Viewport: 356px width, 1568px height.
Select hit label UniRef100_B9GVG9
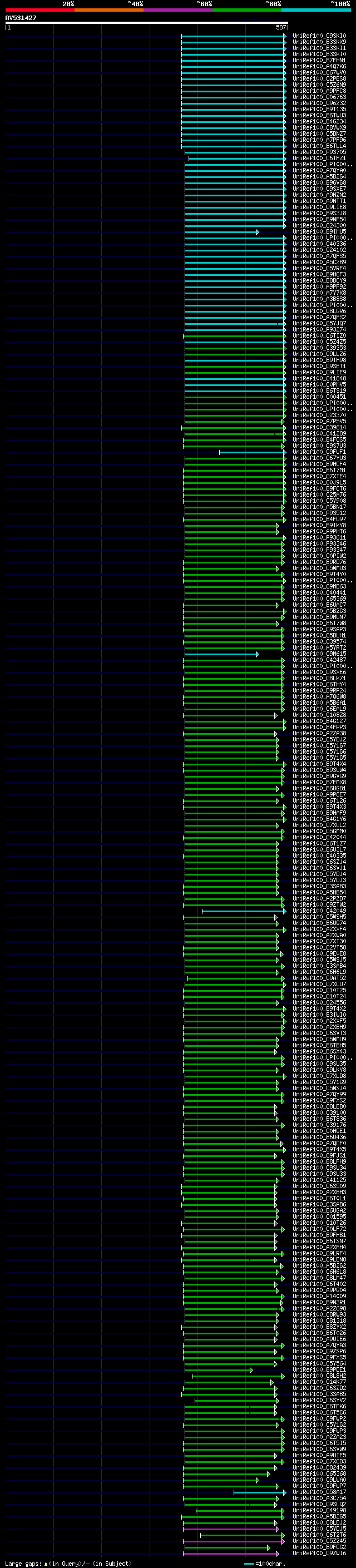tap(319, 776)
